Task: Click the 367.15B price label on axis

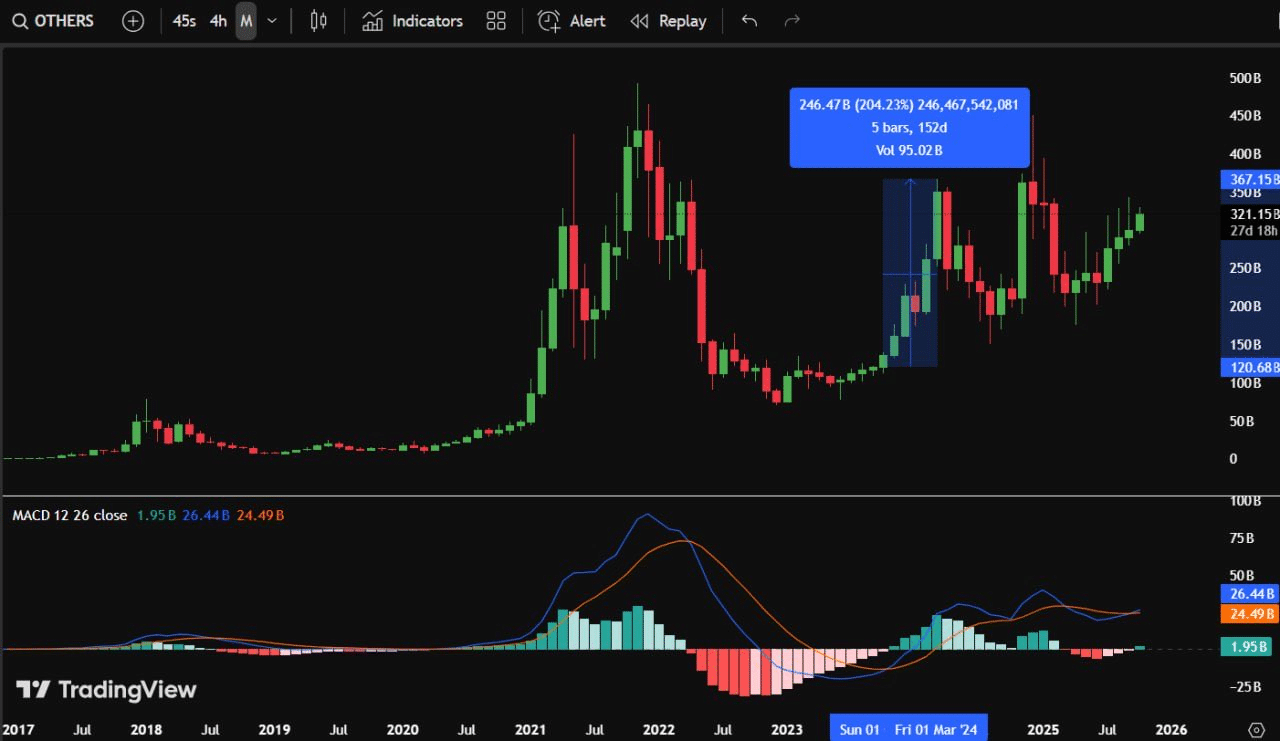Action: click(1249, 180)
